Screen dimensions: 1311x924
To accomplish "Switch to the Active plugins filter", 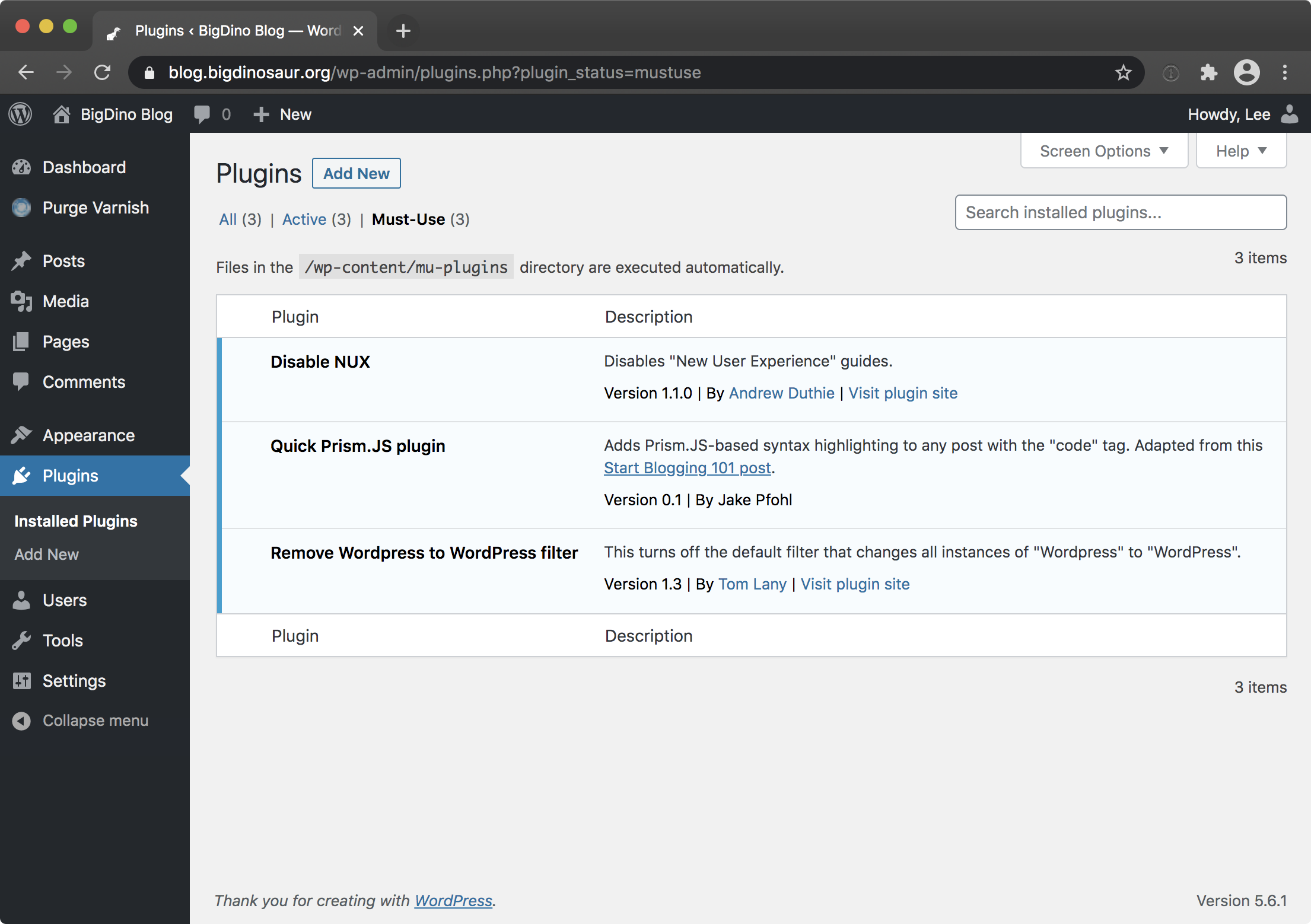I will (x=304, y=219).
